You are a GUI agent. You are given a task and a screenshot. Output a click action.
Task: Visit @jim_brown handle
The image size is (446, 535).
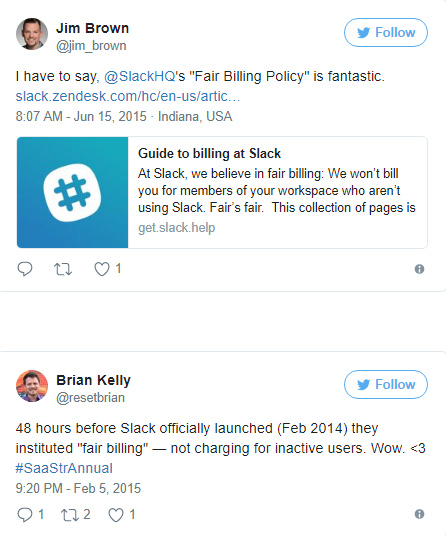tap(91, 46)
